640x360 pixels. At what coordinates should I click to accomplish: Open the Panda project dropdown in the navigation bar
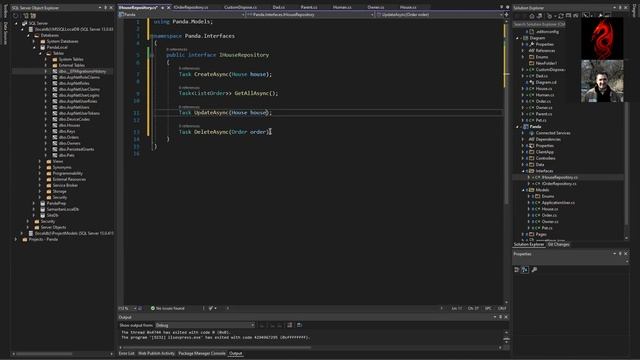click(x=182, y=15)
